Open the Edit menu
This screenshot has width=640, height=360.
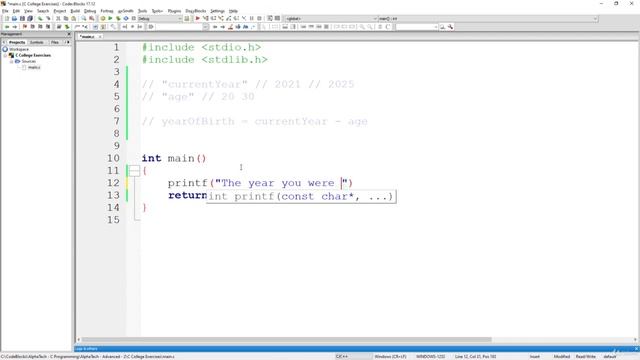click(16, 11)
